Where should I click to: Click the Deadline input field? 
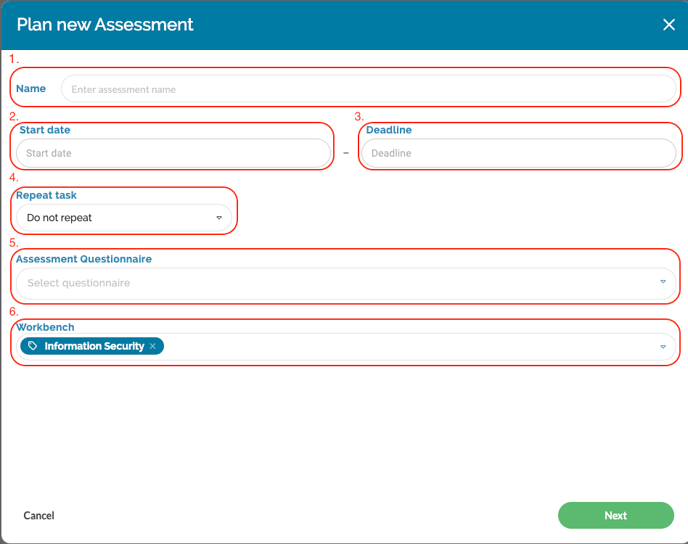tap(518, 153)
